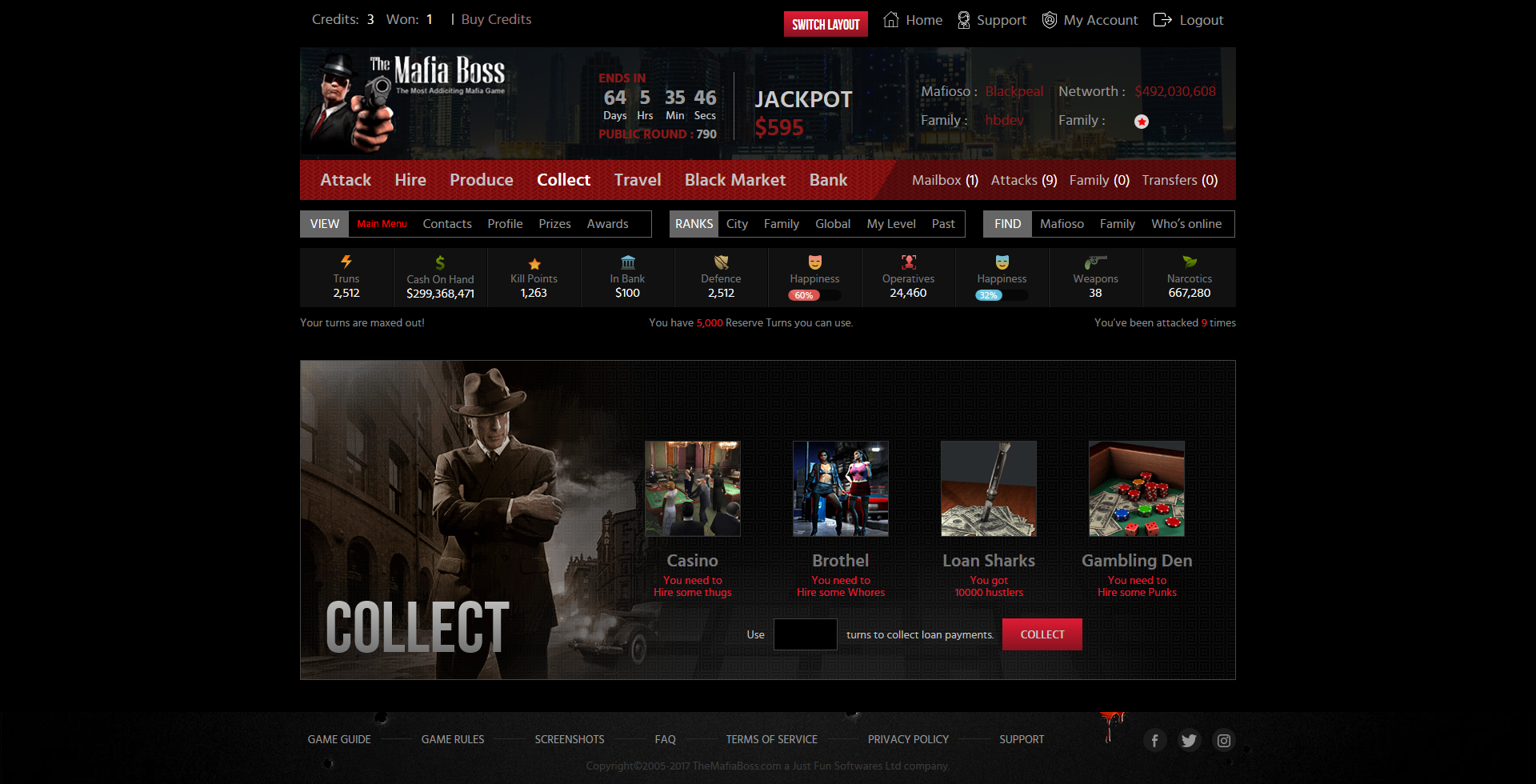
Task: Click the My Account shield icon
Action: 1049,20
